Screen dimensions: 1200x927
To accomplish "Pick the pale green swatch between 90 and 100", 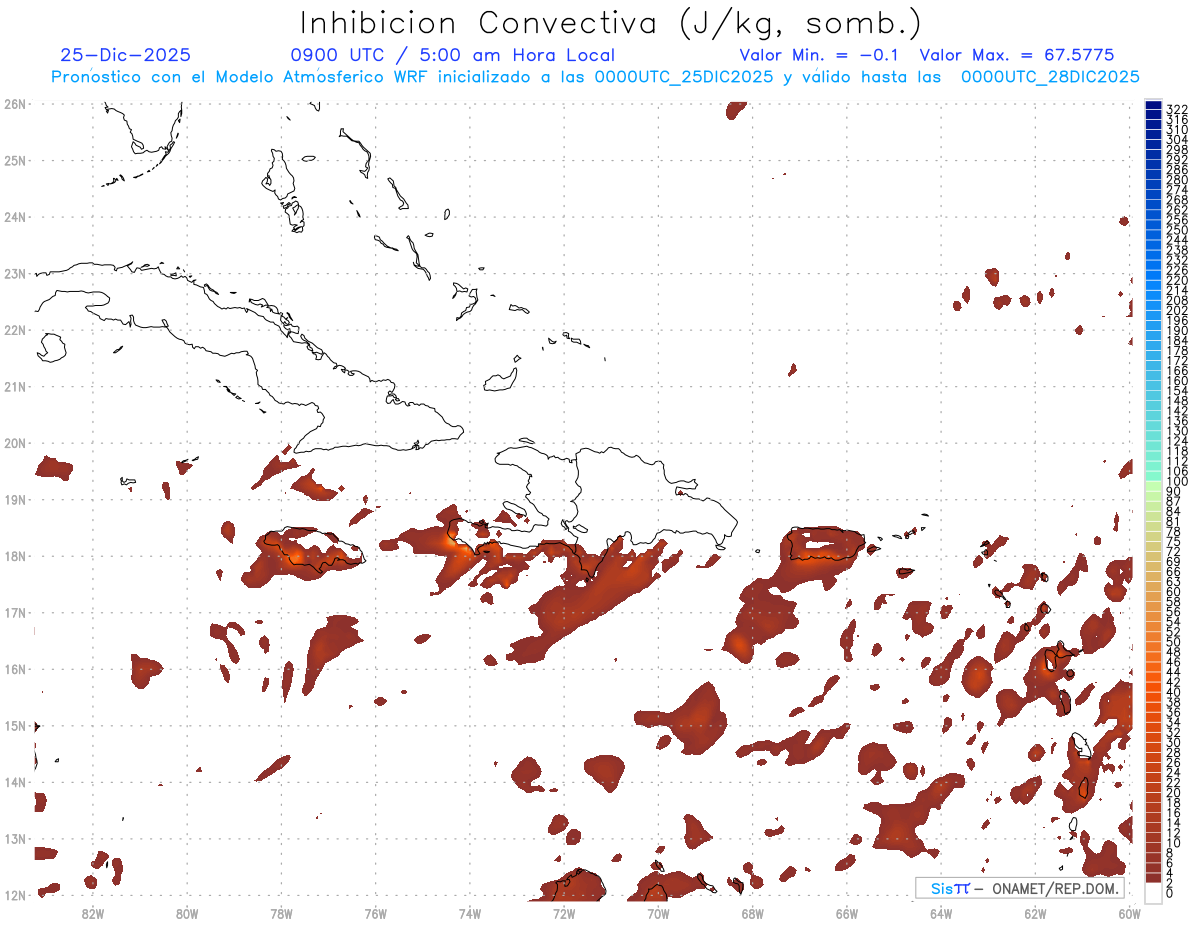I will click(x=1153, y=487).
